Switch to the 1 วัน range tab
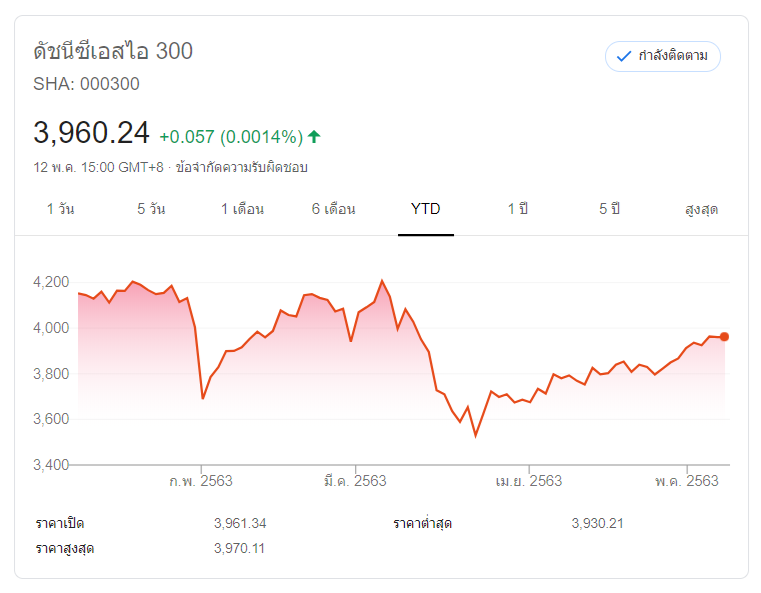This screenshot has width=761, height=593. click(x=60, y=209)
